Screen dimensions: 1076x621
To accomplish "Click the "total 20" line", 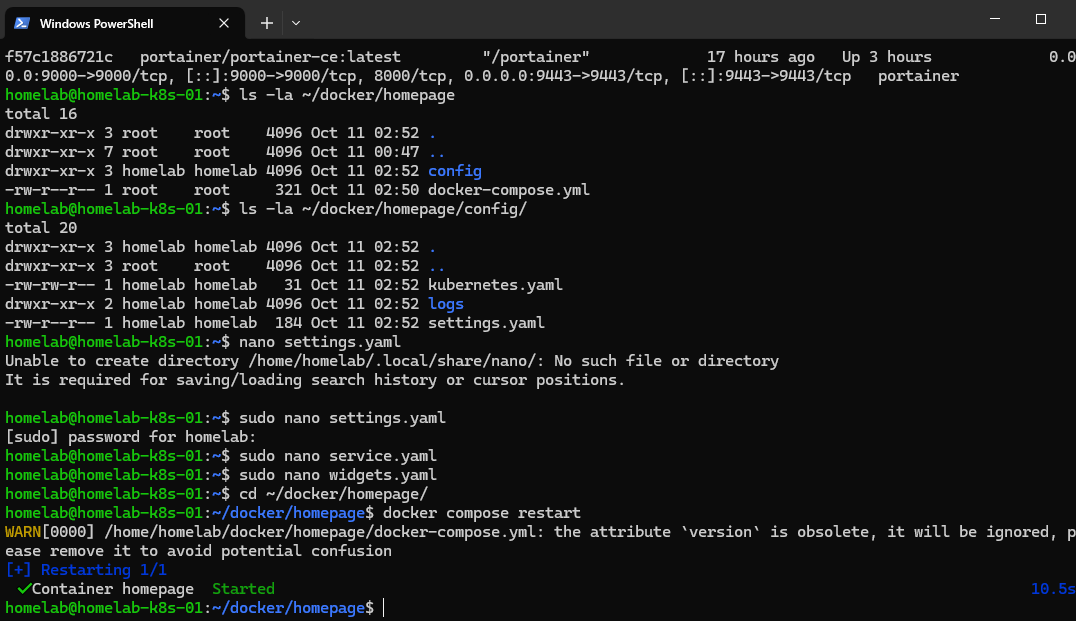I will point(41,228).
